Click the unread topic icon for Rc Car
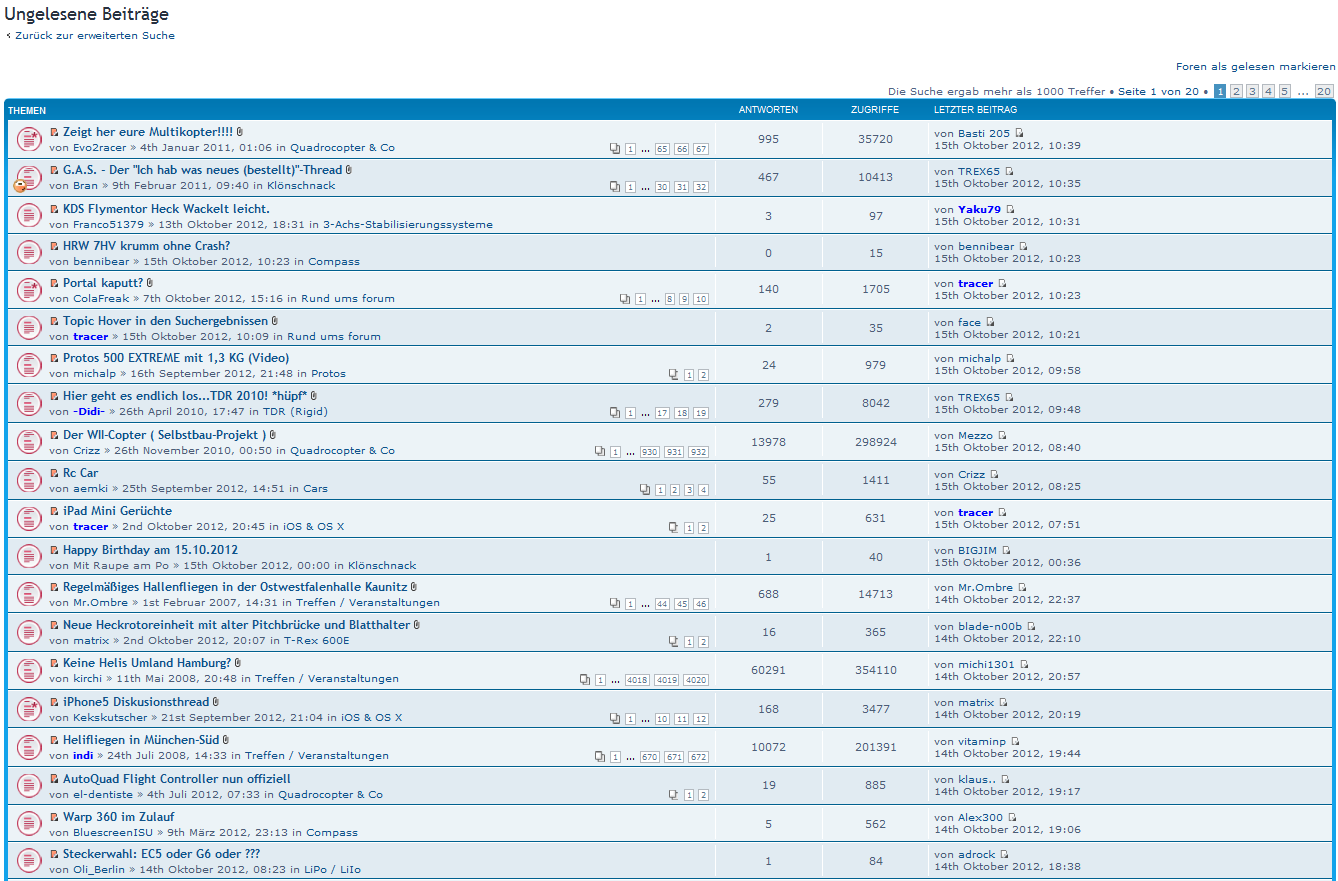The width and height of the screenshot is (1338, 881). click(x=28, y=480)
